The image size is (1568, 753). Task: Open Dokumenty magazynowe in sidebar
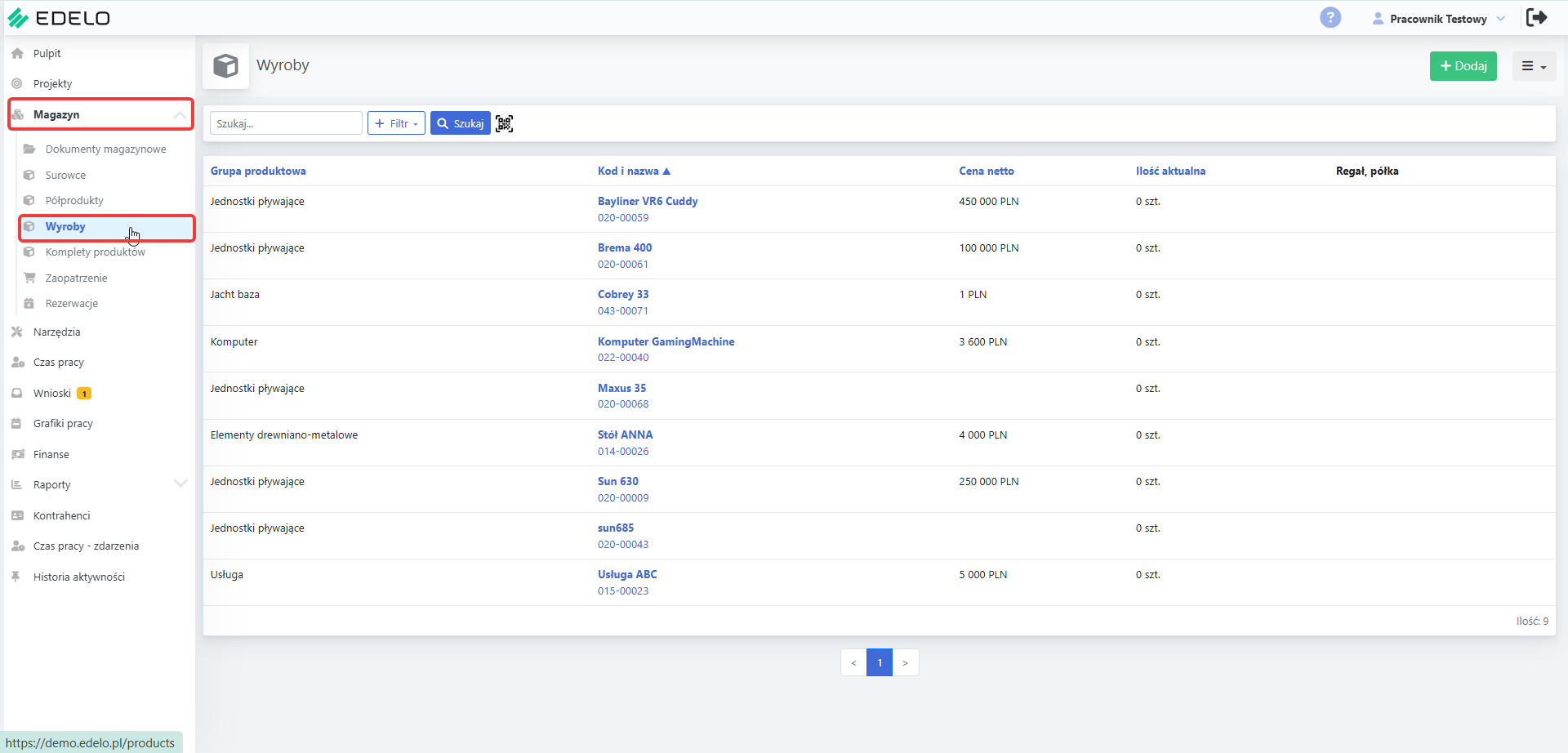coord(105,149)
